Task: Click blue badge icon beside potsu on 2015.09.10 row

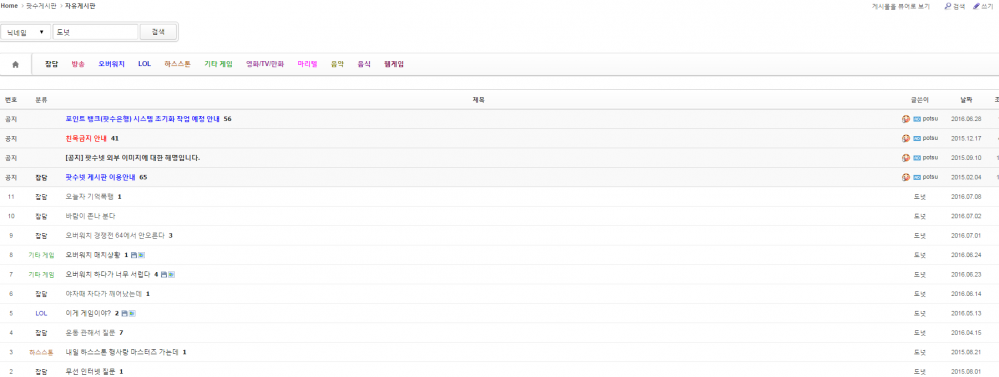Action: (x=917, y=158)
